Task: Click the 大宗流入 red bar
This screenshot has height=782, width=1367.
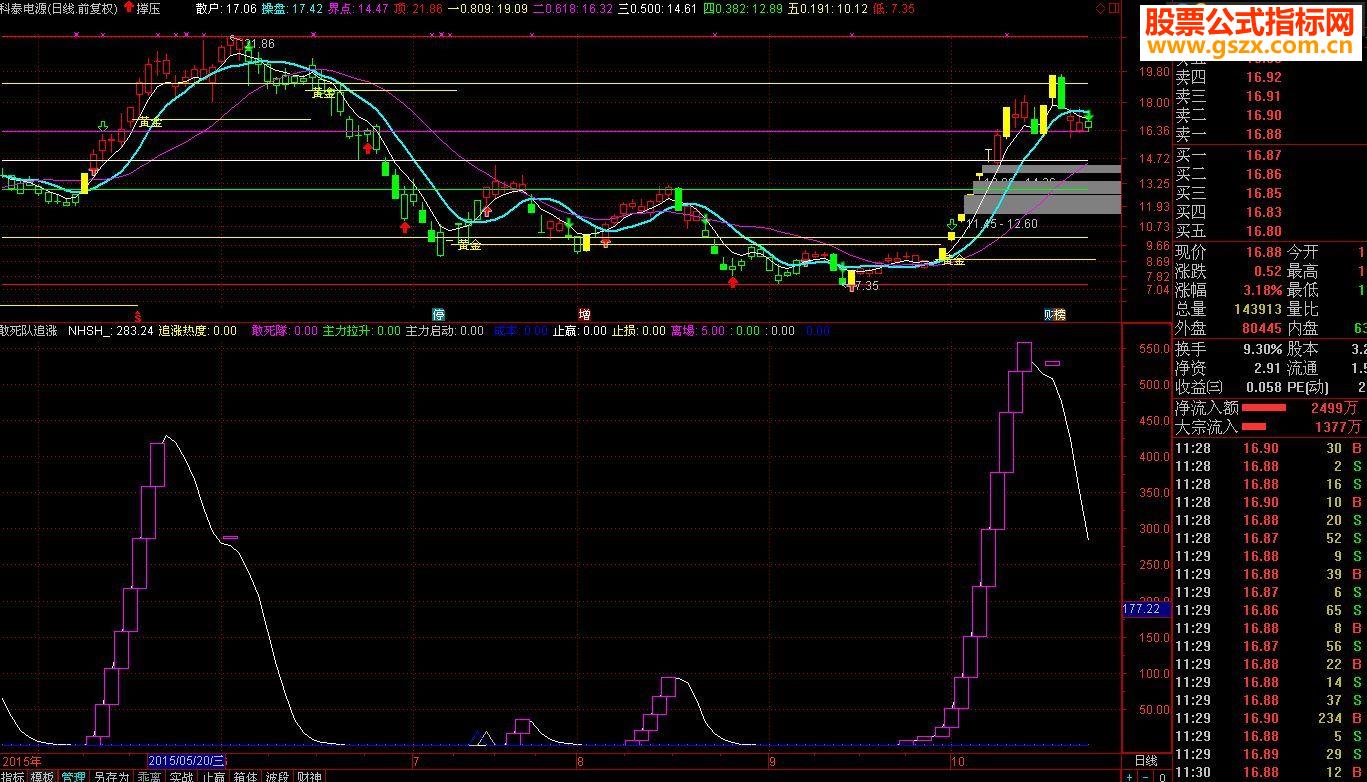Action: 1253,427
